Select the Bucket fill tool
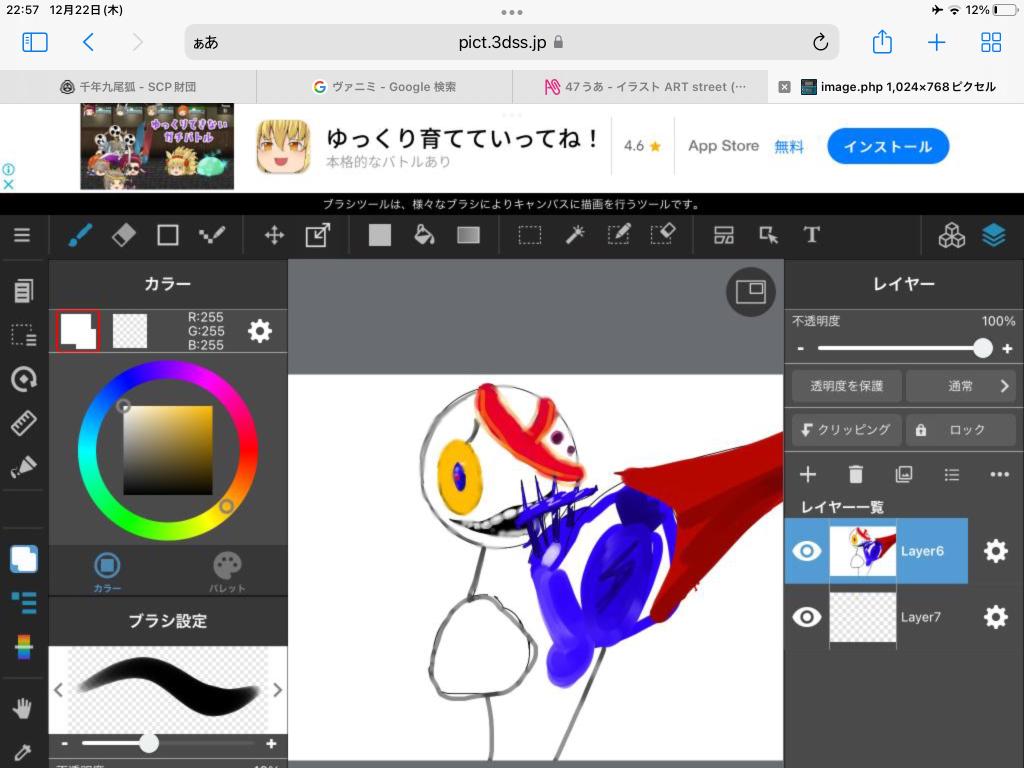 tap(424, 235)
